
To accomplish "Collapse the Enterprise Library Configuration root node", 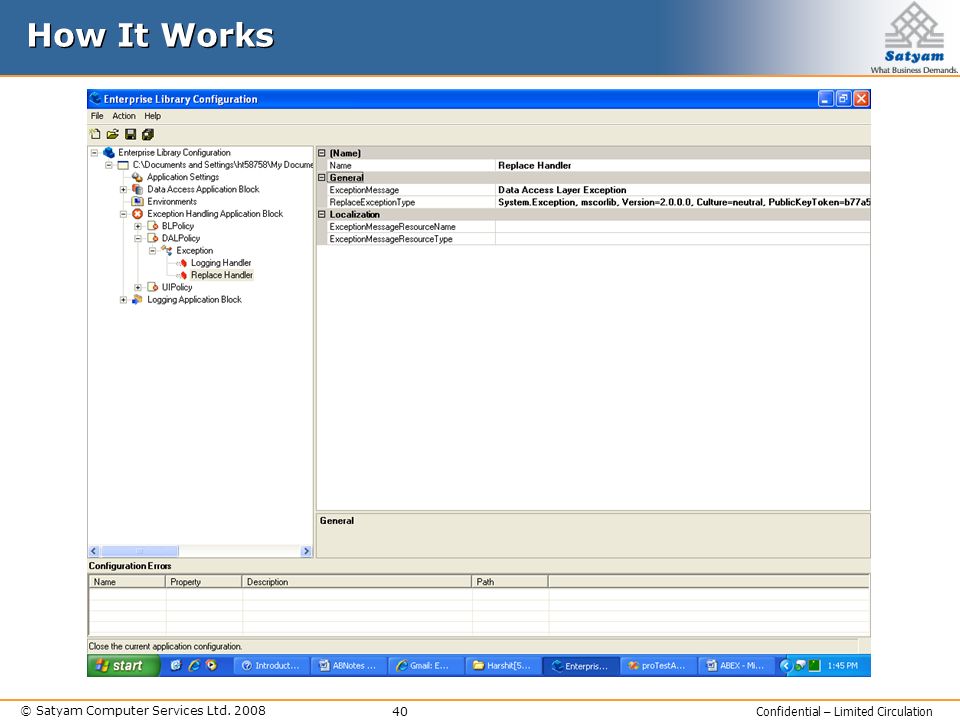I will 94,152.
